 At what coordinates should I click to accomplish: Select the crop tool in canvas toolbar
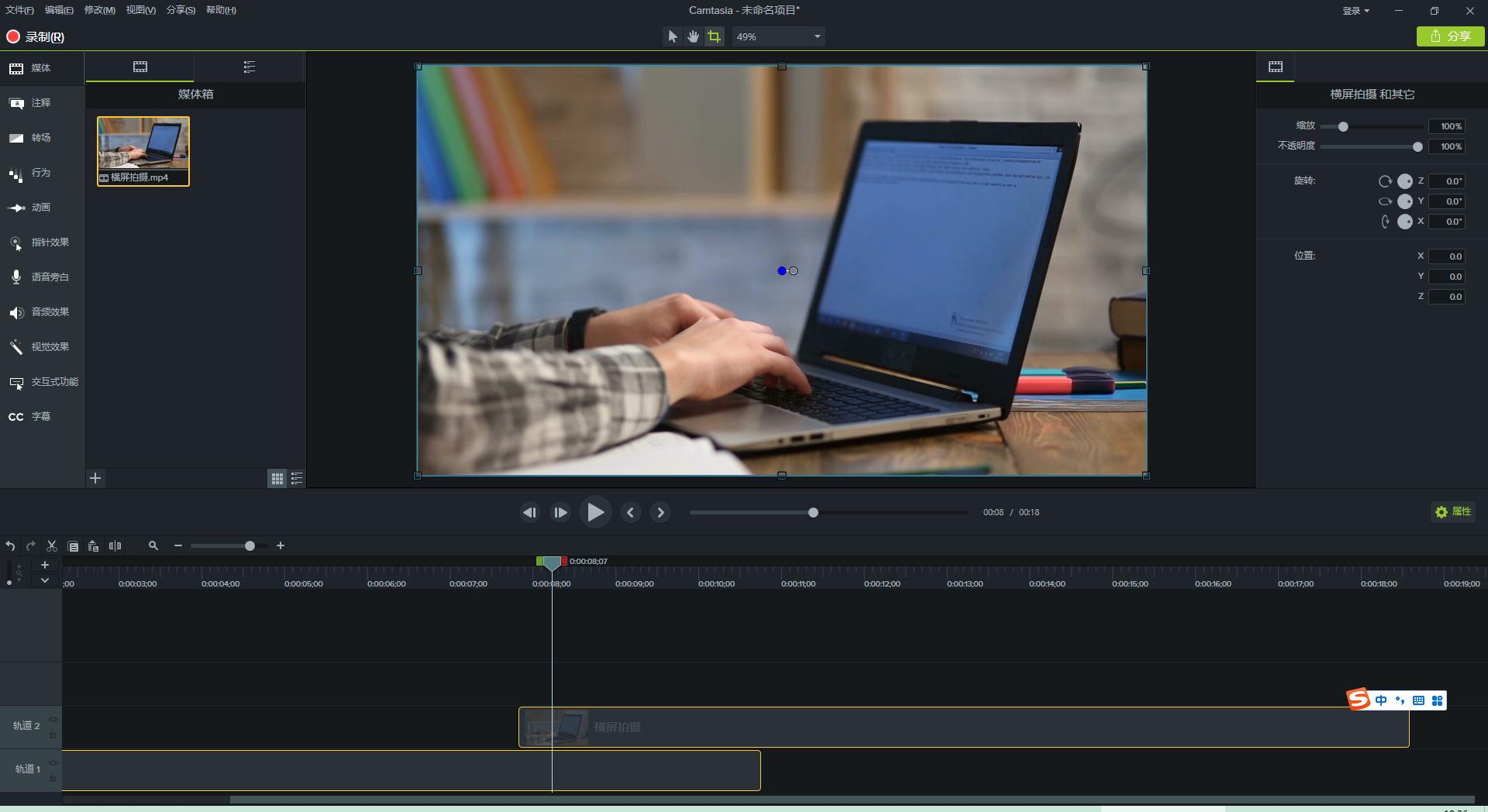[714, 36]
